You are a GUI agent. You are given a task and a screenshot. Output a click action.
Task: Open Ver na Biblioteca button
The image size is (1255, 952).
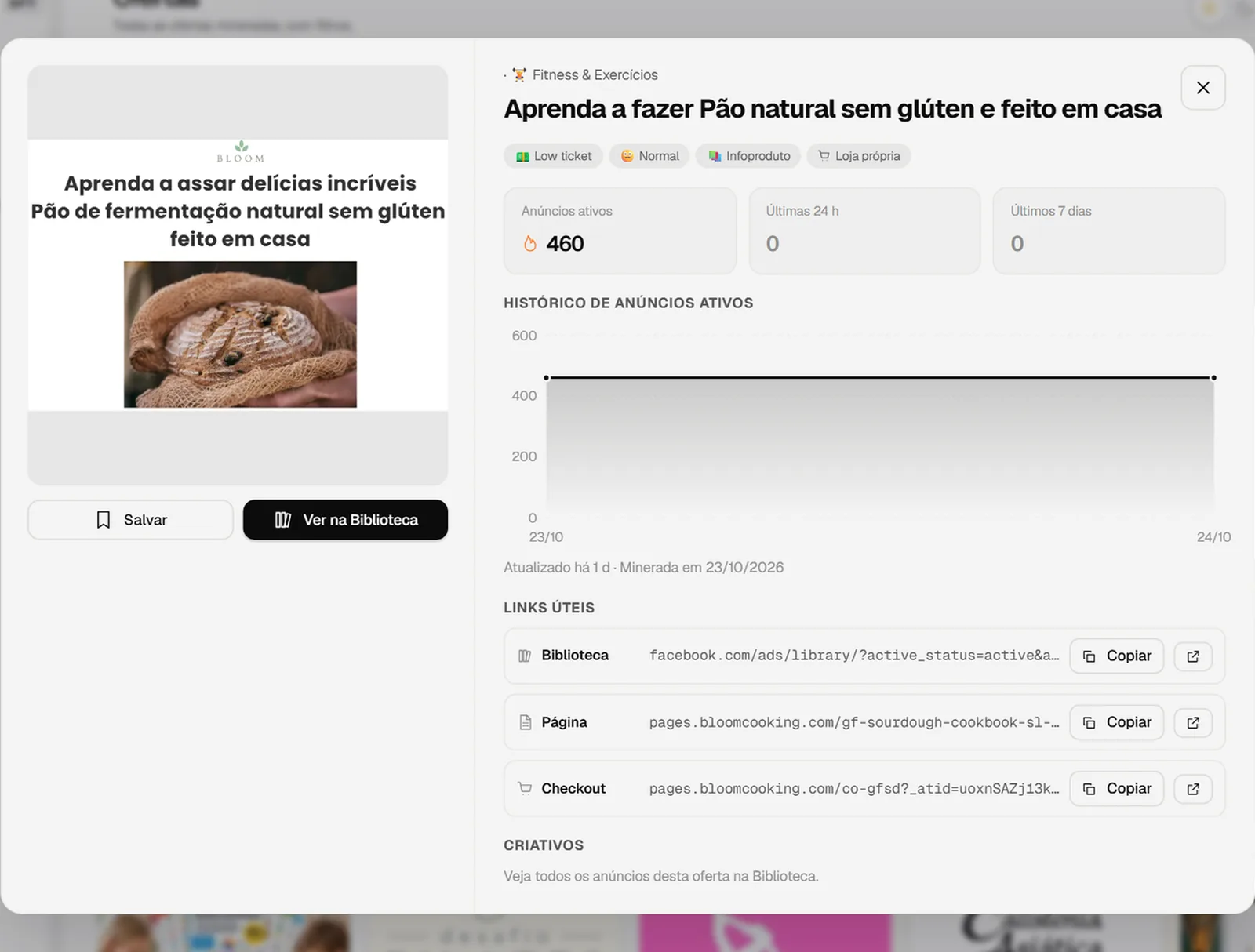click(345, 520)
